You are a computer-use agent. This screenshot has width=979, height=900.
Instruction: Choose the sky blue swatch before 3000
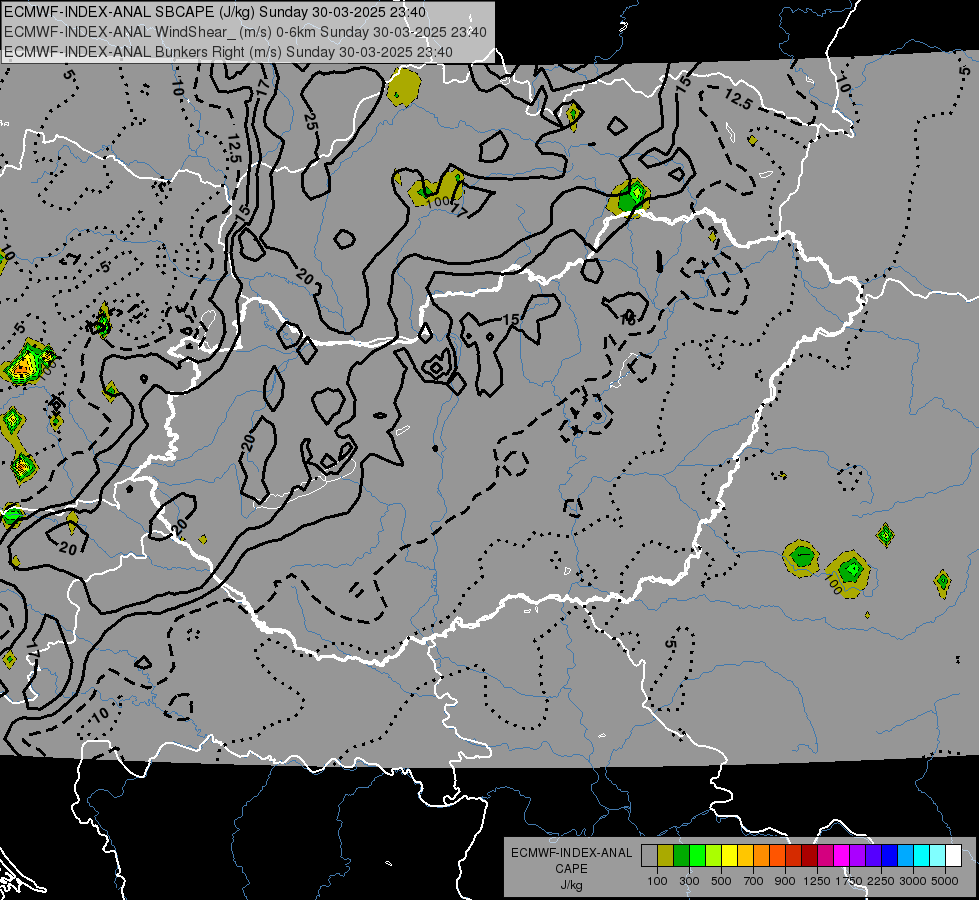tap(905, 856)
